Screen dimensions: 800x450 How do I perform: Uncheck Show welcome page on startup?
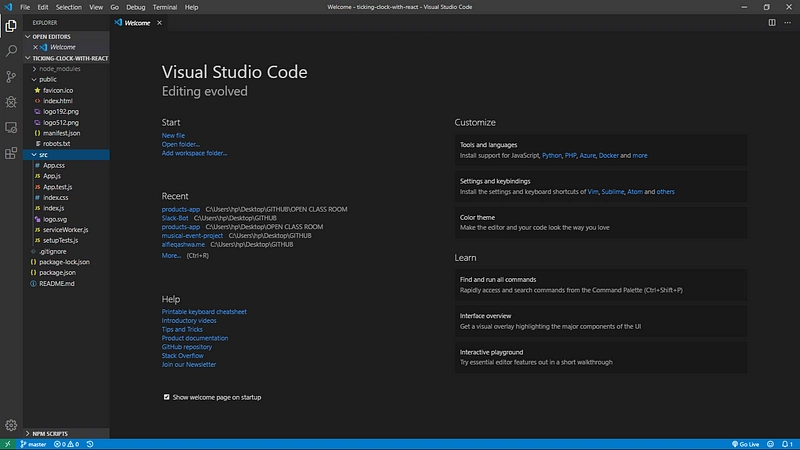[x=166, y=397]
